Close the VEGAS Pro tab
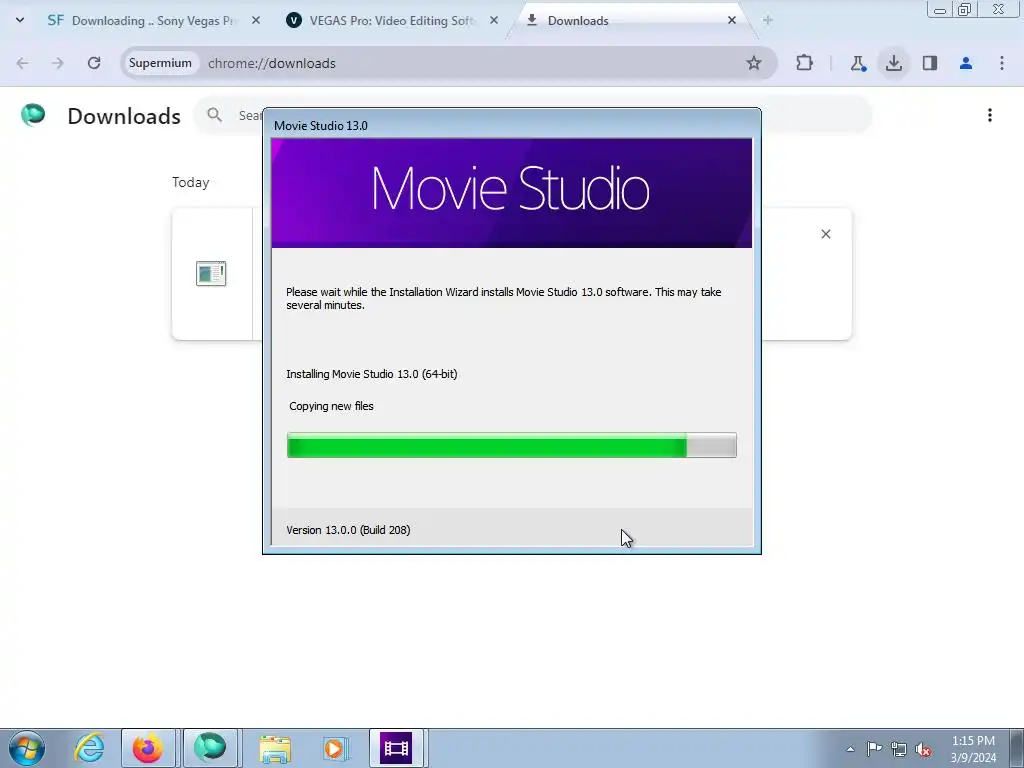 coord(494,20)
